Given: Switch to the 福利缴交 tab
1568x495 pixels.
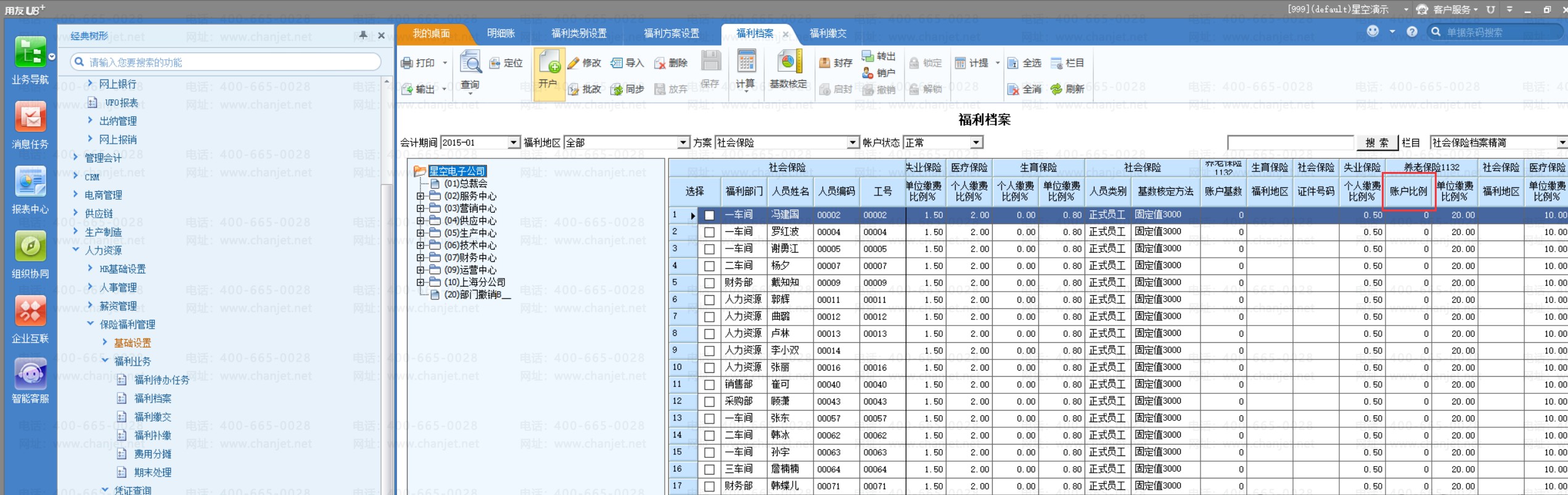Looking at the screenshot, I should click(827, 33).
